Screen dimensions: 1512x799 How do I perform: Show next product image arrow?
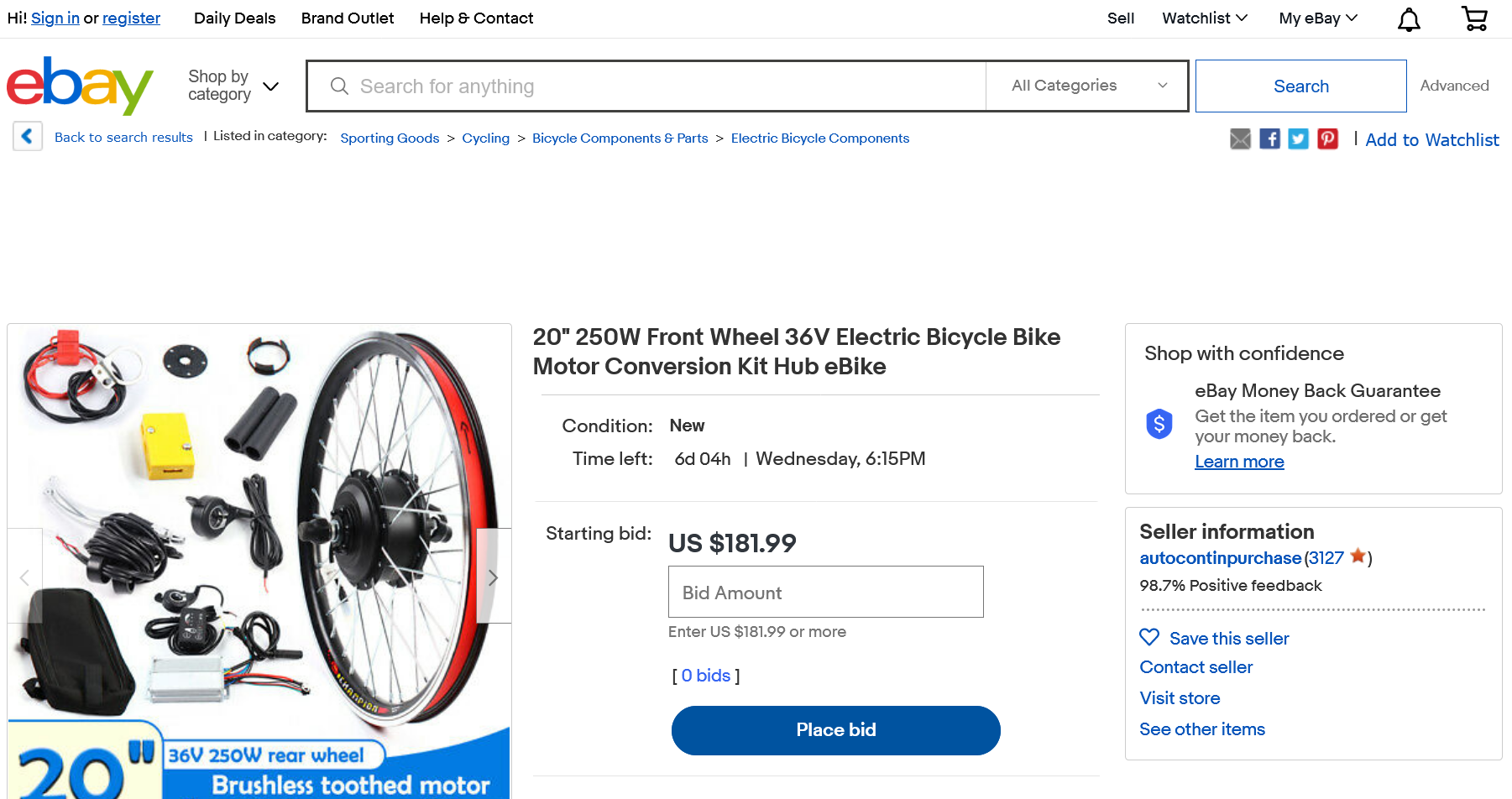pyautogui.click(x=494, y=577)
